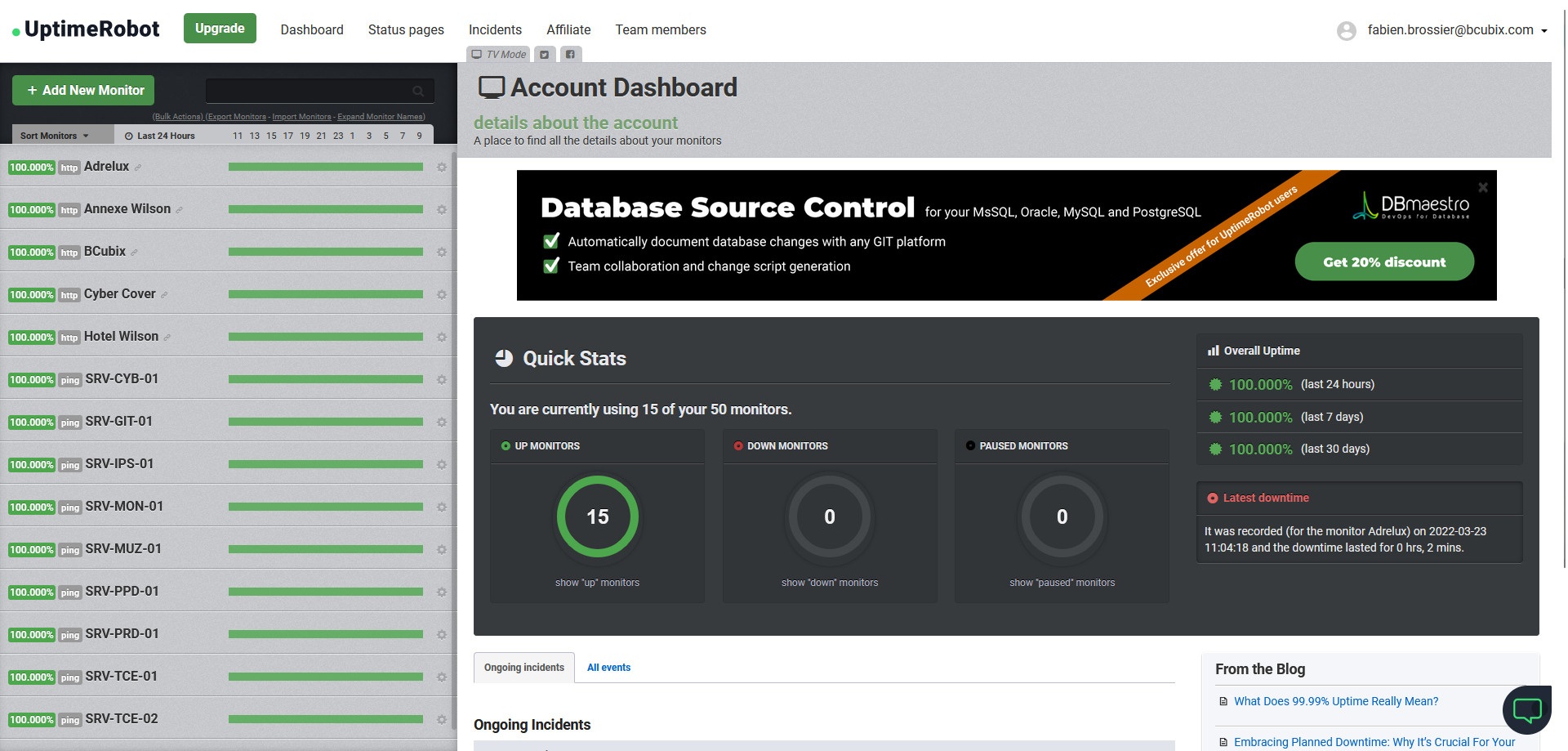Click the Import Monitors link
Image resolution: width=1568 pixels, height=751 pixels.
pyautogui.click(x=301, y=117)
